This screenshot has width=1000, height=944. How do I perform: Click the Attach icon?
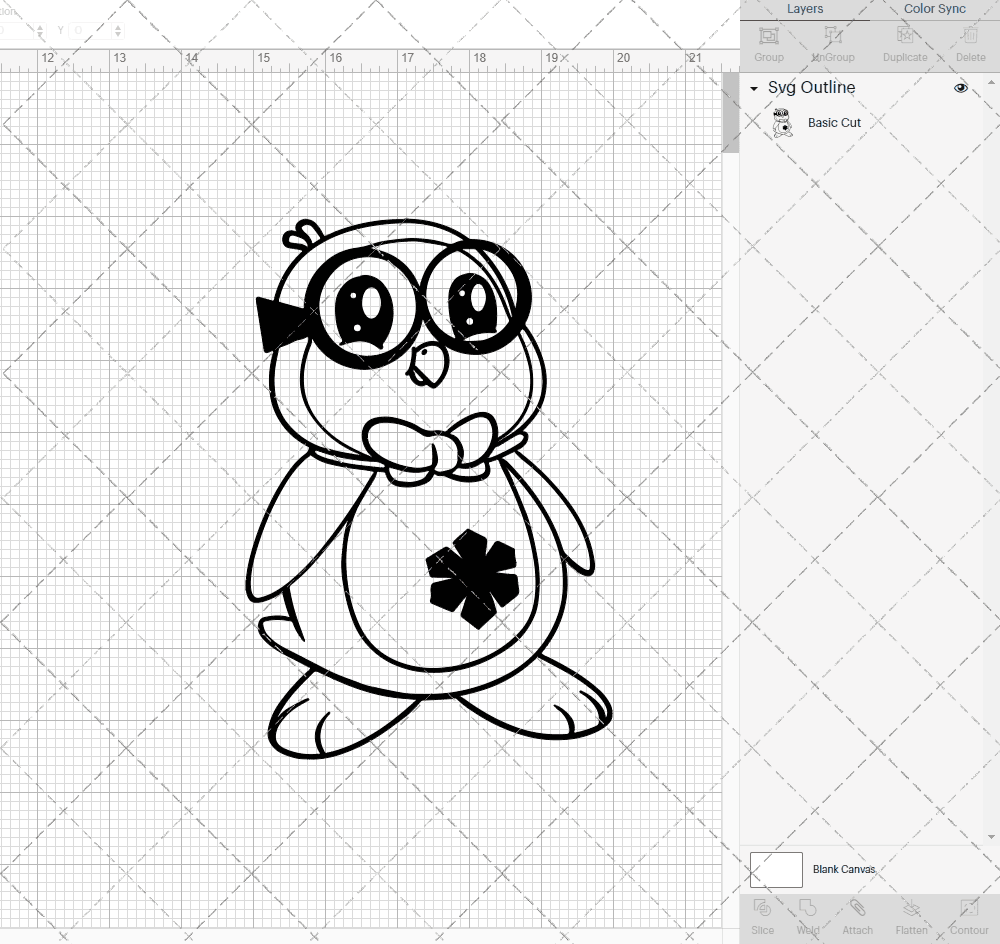857,915
